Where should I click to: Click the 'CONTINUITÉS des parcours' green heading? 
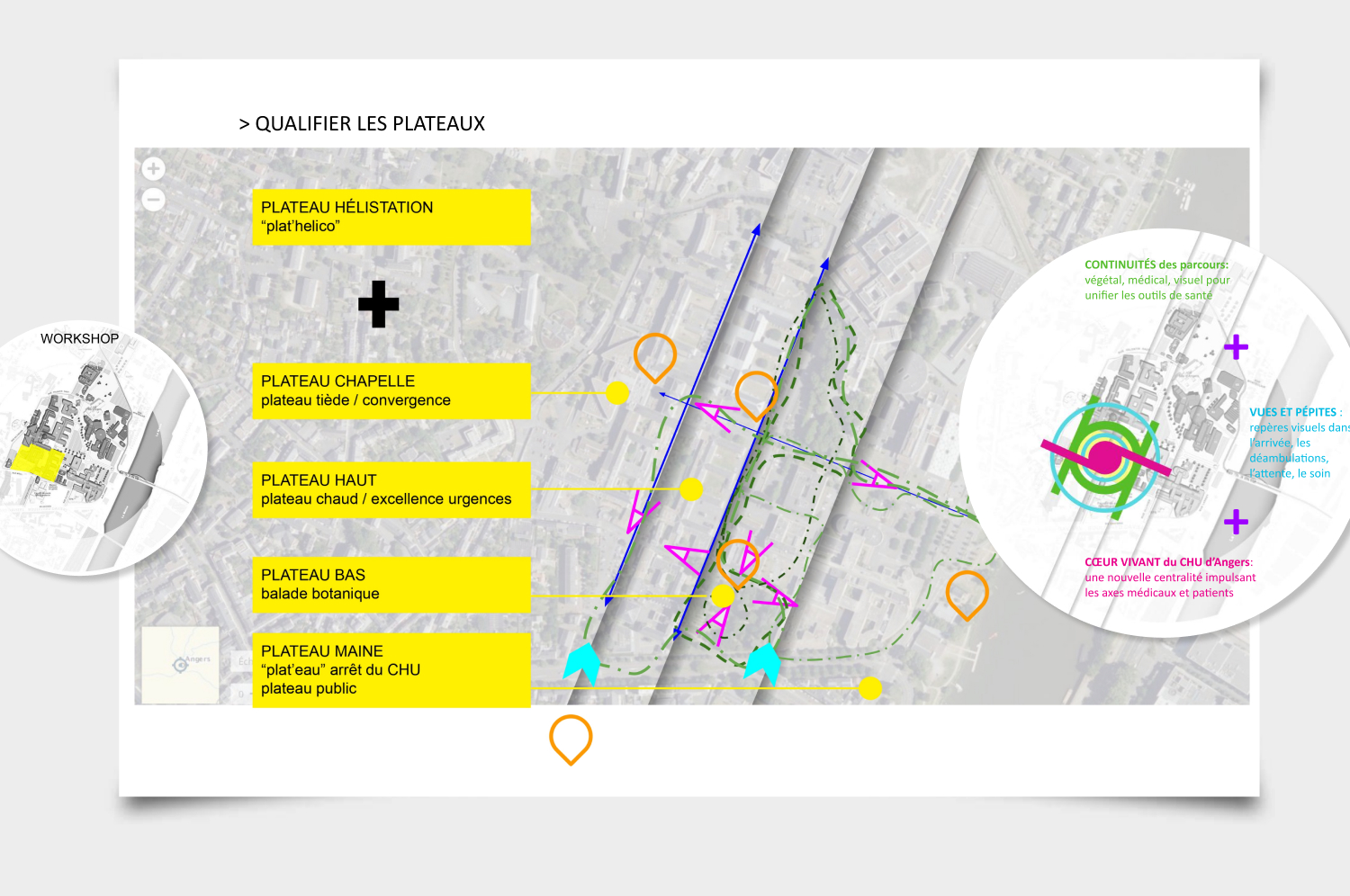pos(1156,264)
